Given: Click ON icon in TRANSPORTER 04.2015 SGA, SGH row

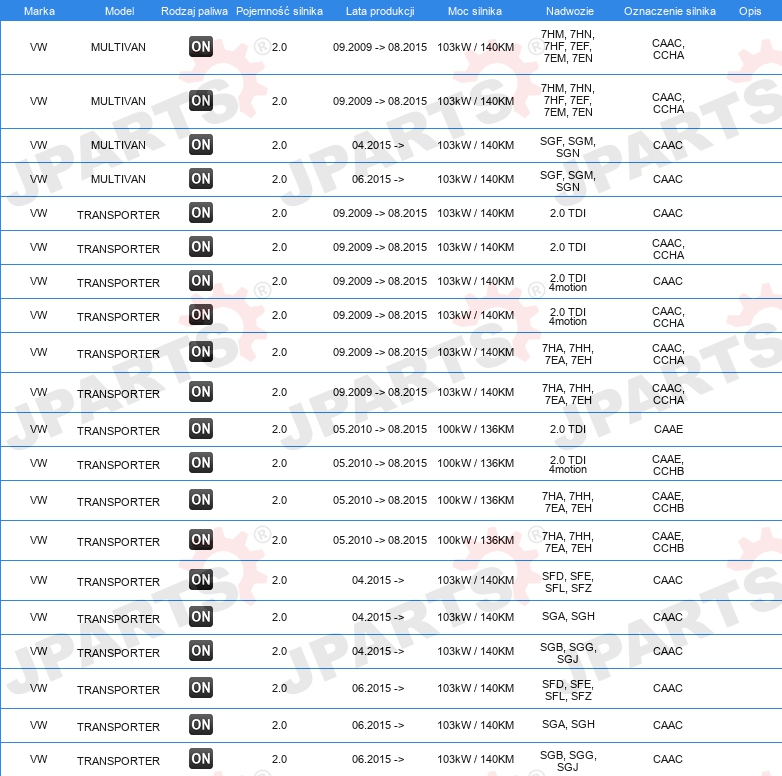Looking at the screenshot, I should tap(201, 616).
